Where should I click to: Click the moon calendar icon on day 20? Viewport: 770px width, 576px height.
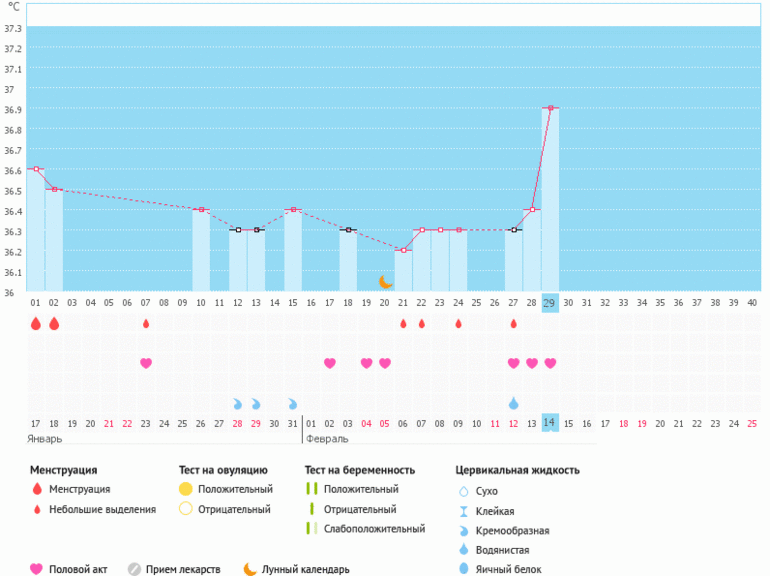click(x=385, y=282)
